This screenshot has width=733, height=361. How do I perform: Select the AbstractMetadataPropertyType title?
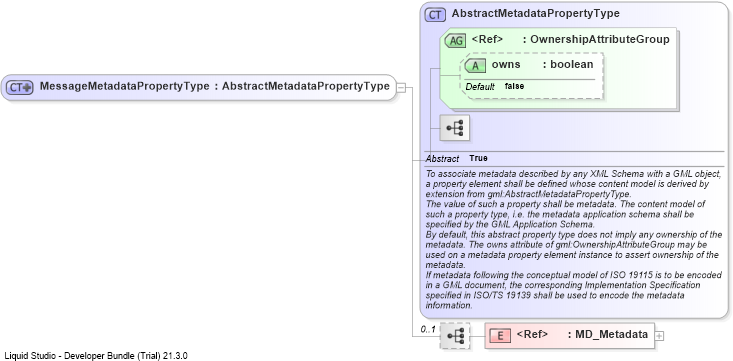tap(535, 14)
